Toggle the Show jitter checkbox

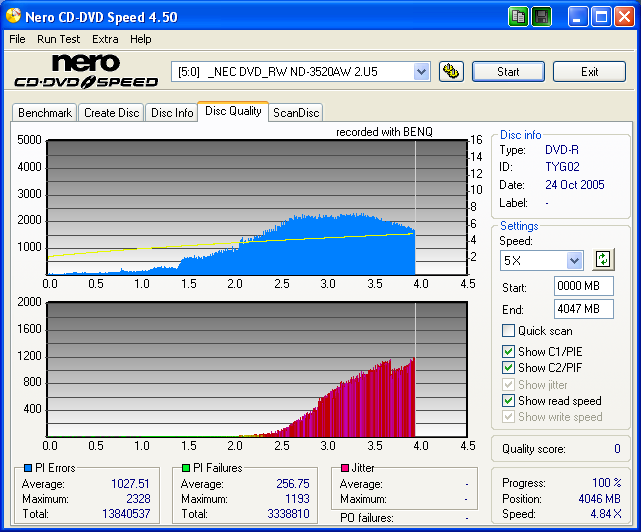pyautogui.click(x=508, y=384)
